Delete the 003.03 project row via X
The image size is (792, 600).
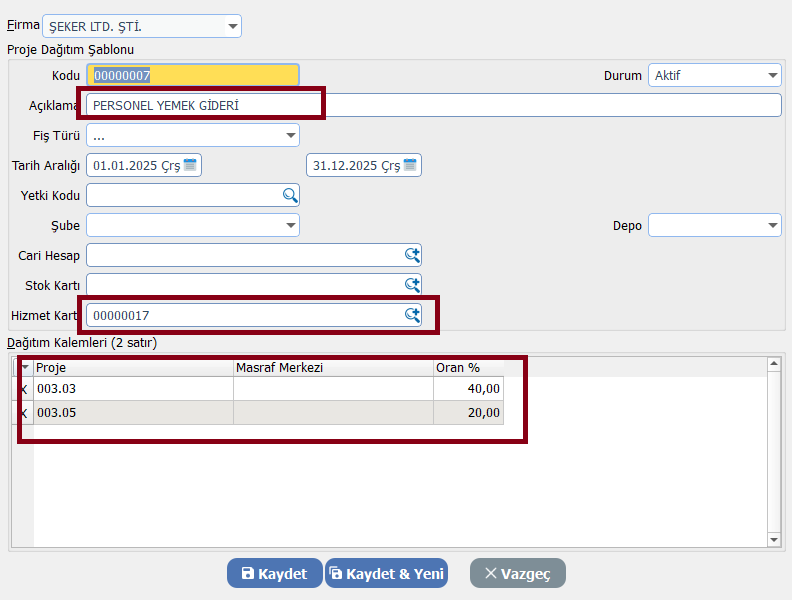tap(24, 388)
